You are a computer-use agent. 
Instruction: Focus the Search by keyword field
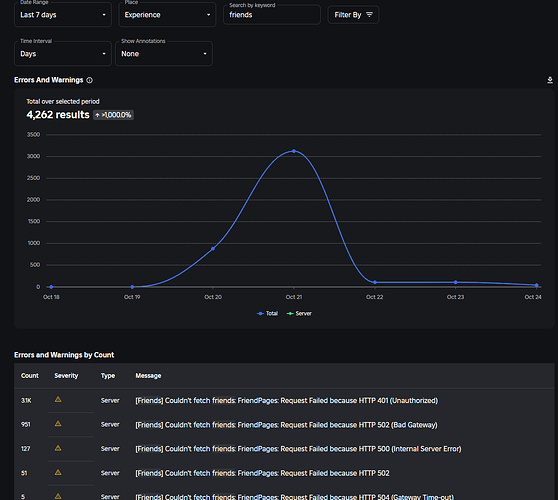272,15
